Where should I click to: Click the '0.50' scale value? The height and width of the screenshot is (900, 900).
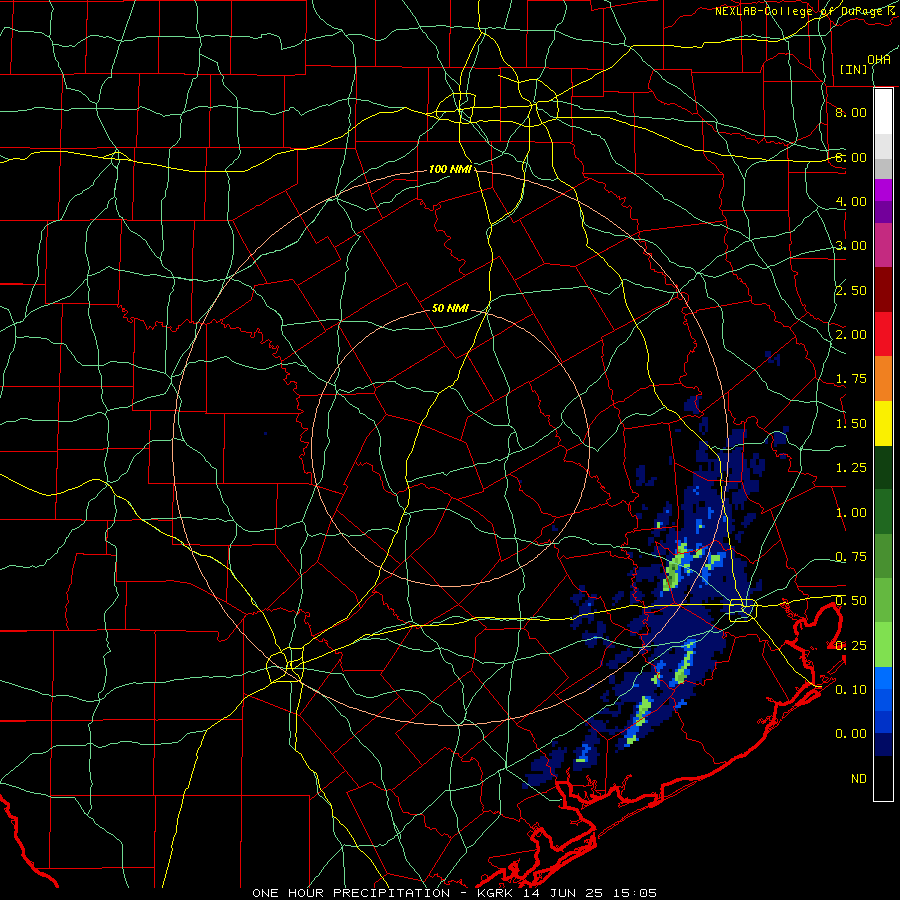coord(851,601)
